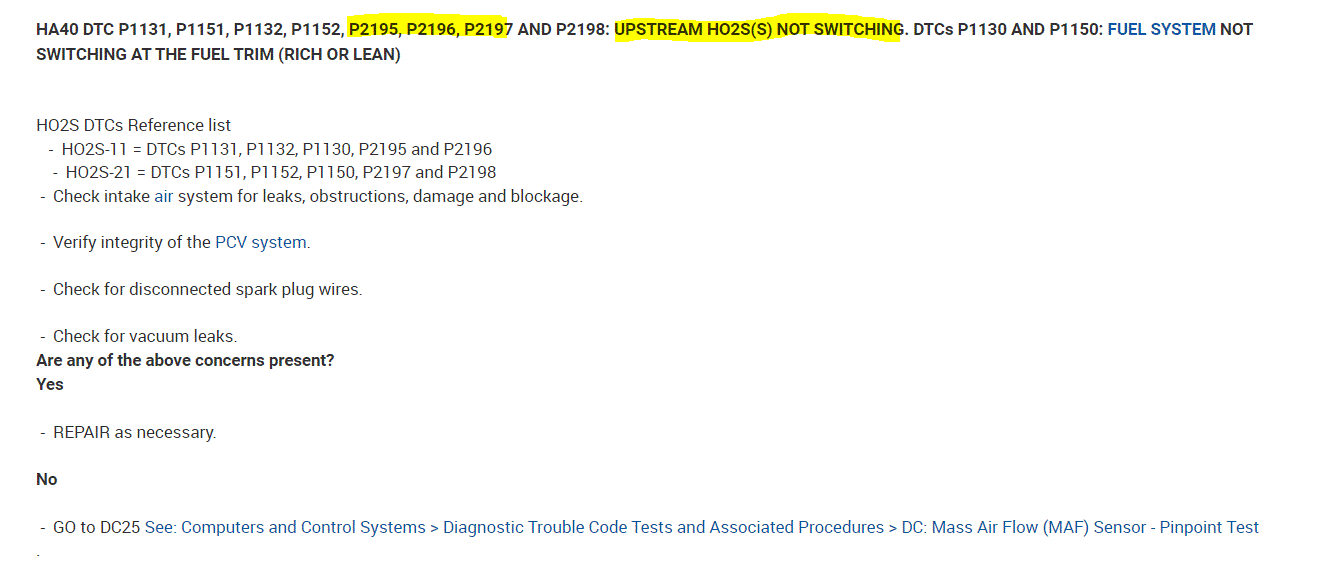The image size is (1336, 578).
Task: Click the bold 'Yes' answer
Action: tap(49, 384)
